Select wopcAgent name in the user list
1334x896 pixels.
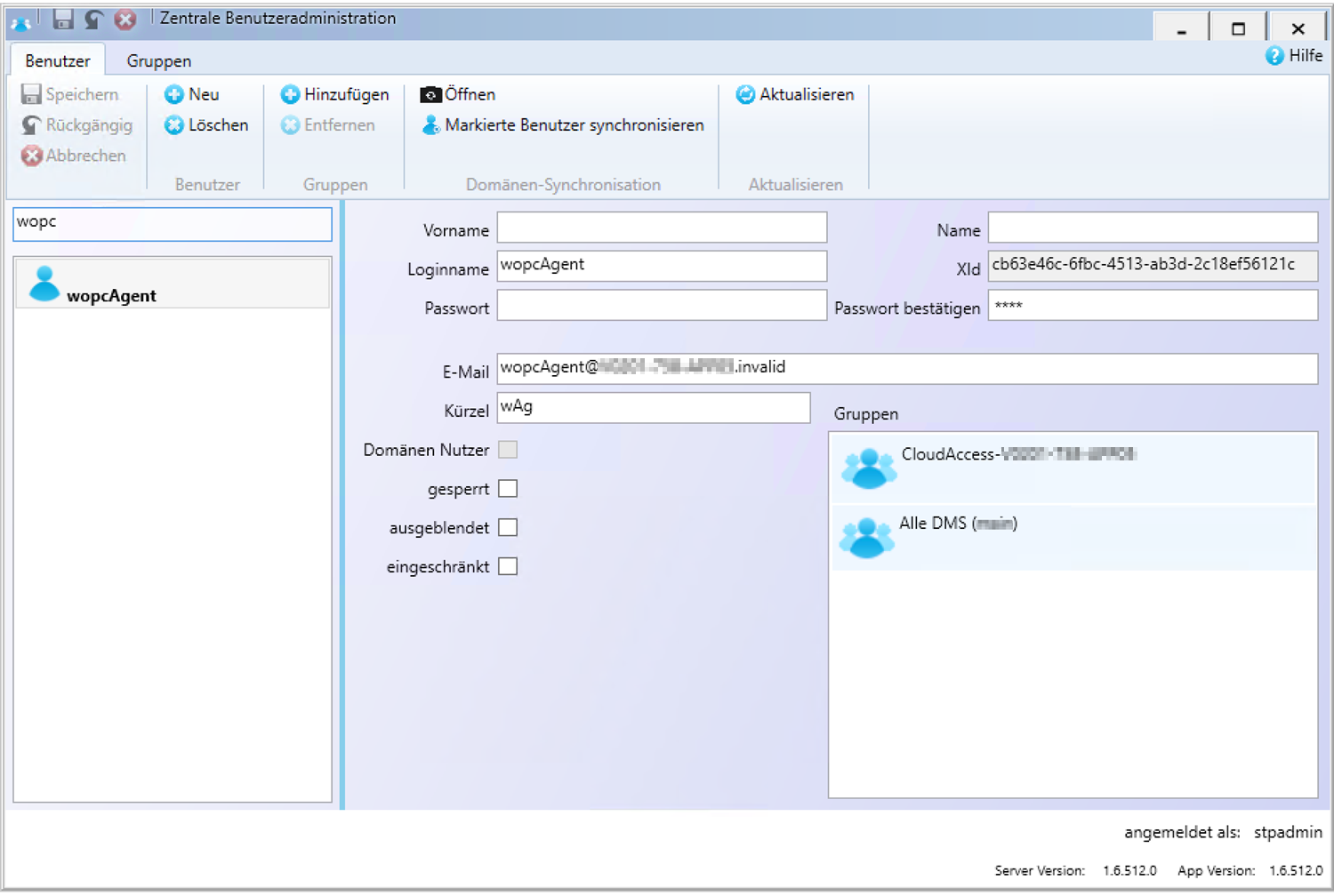(111, 296)
